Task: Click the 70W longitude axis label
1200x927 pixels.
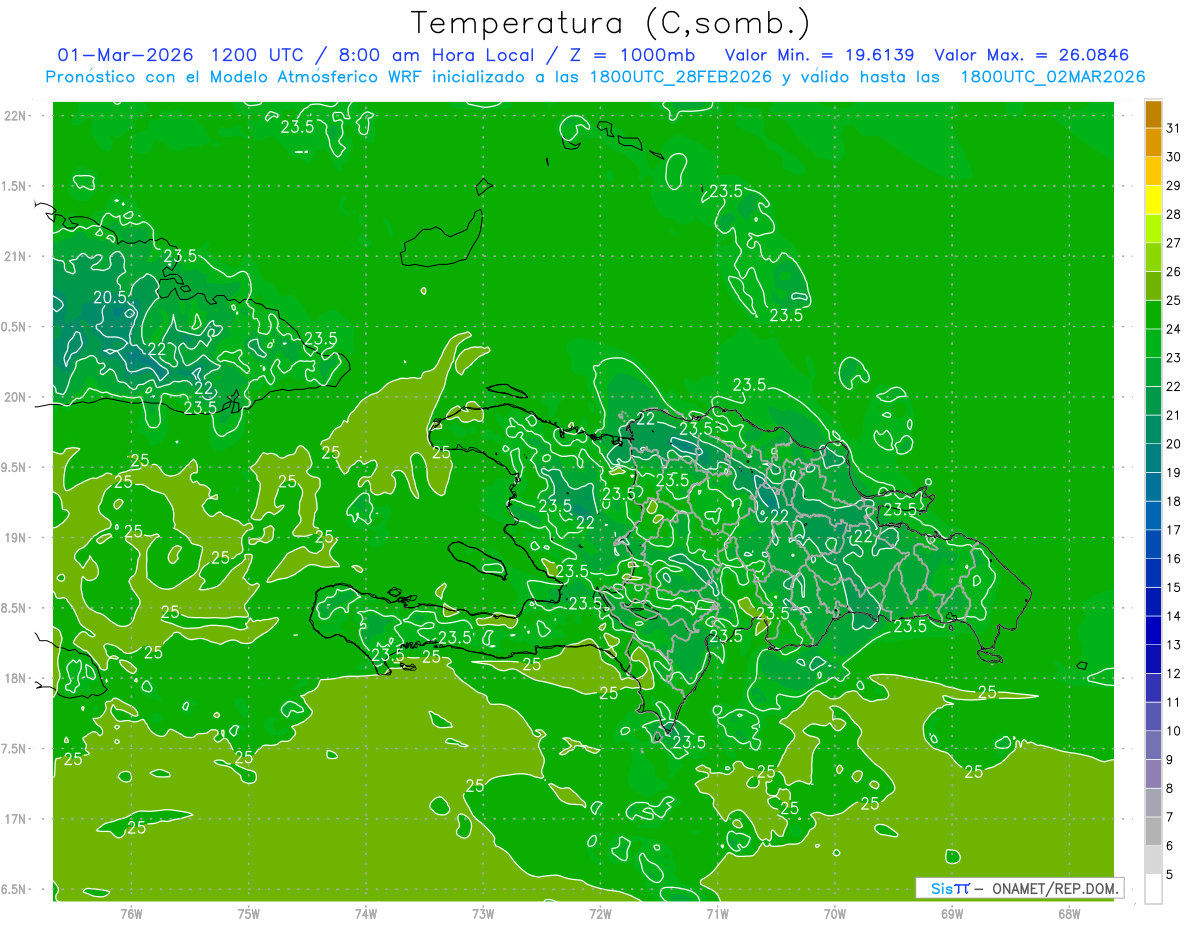Action: click(835, 913)
